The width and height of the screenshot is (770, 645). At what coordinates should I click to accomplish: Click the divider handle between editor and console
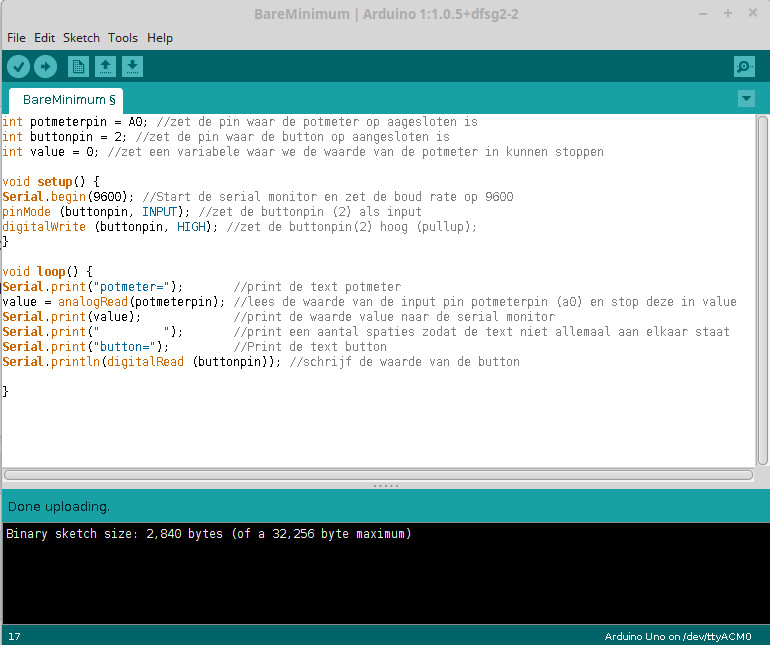[385, 486]
